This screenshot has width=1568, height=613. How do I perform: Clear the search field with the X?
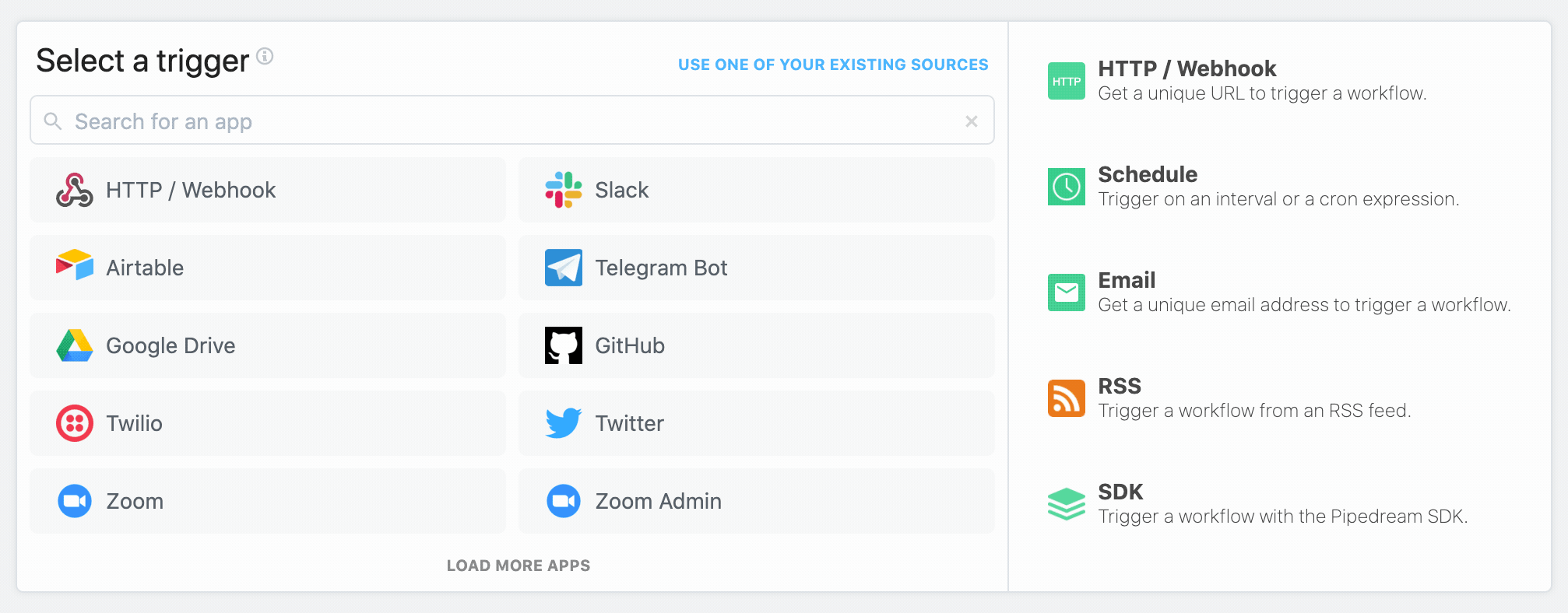coord(972,121)
